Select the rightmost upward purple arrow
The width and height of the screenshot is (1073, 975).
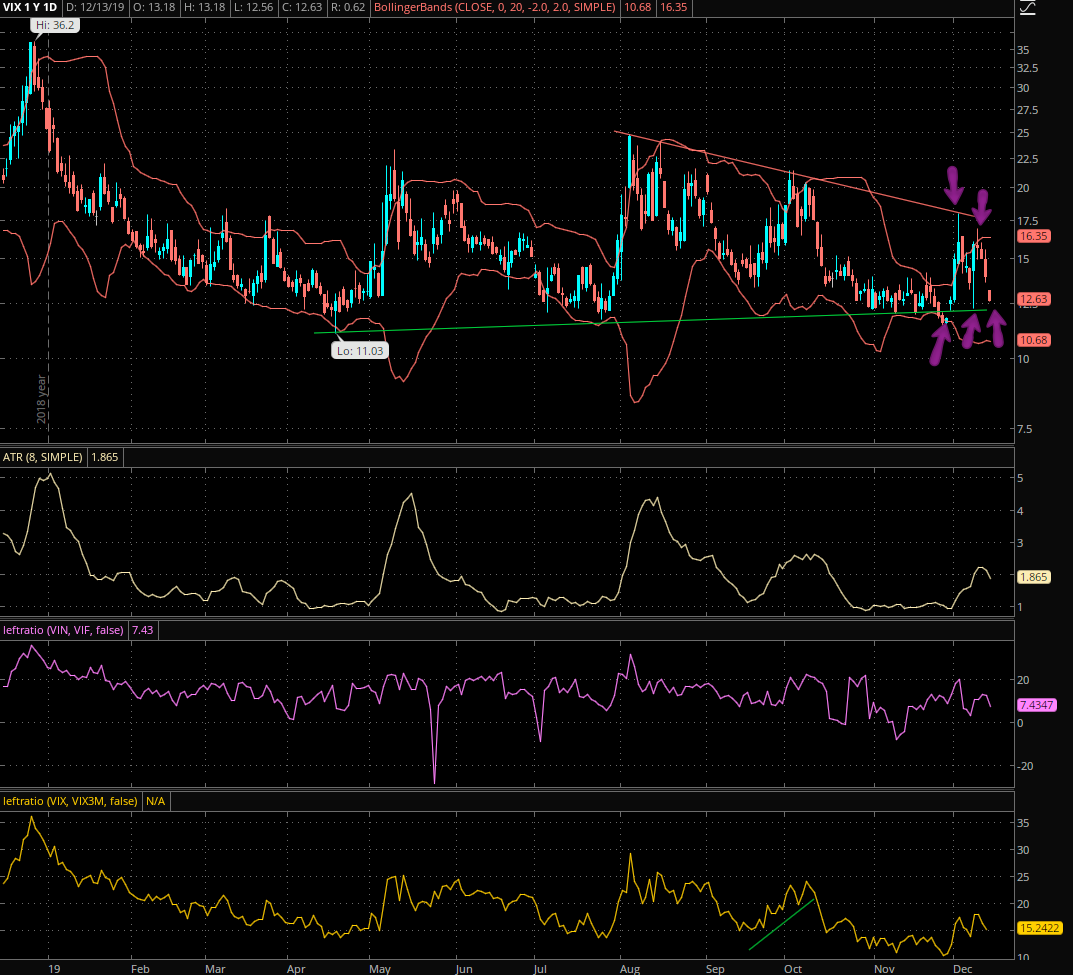996,328
